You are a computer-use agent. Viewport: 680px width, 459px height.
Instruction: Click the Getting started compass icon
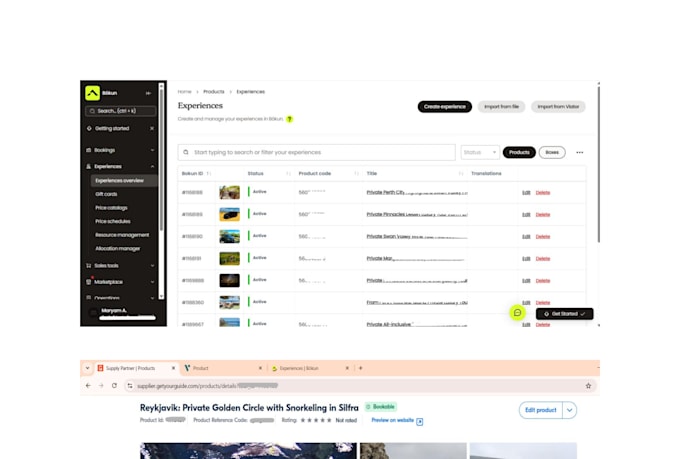click(89, 128)
